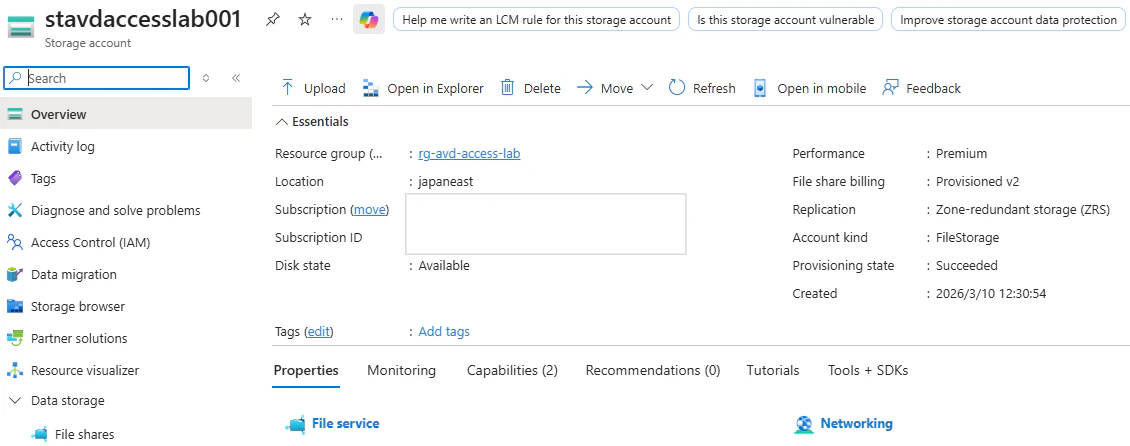Pin the storage account to dashboard
Image resolution: width=1130 pixels, height=446 pixels.
[x=273, y=19]
